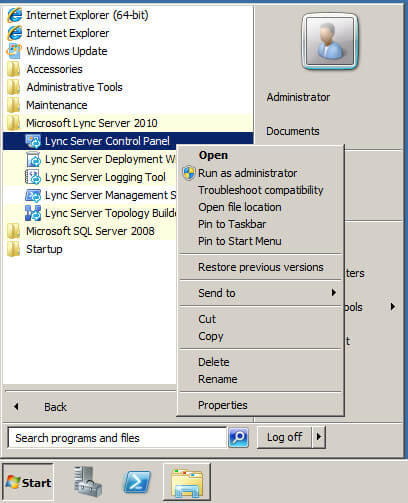Click the Internet Explorer (64-bit) icon
This screenshot has width=408, height=503.
tap(14, 15)
